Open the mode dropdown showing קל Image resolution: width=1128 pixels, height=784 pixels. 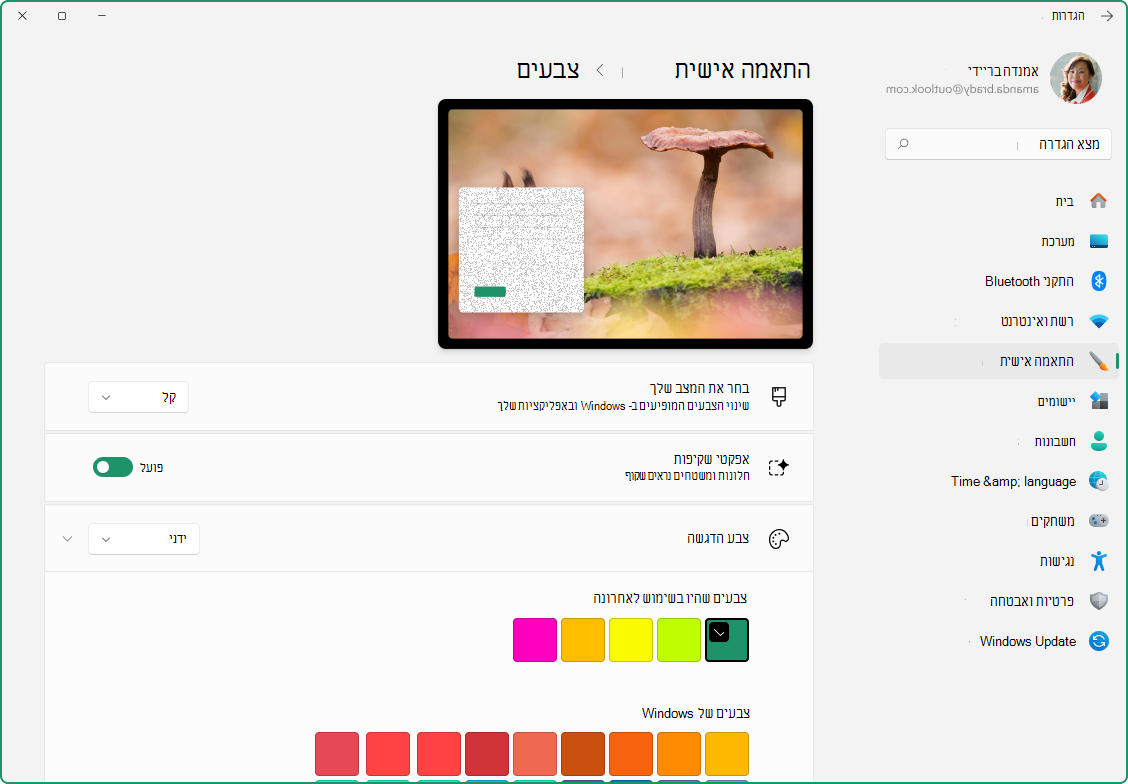tap(138, 397)
